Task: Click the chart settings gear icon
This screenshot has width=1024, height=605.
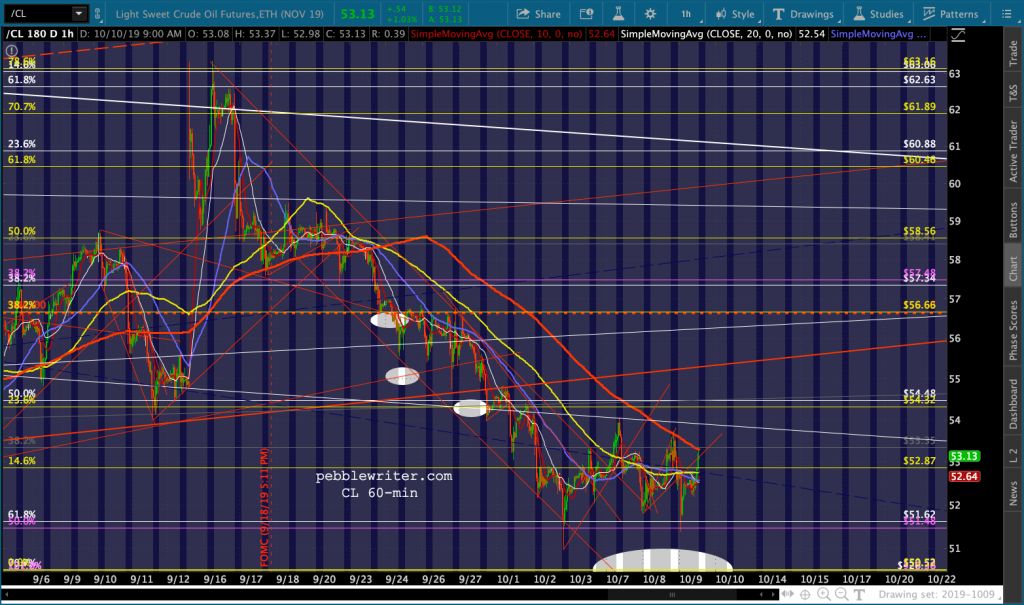Action: tap(650, 14)
